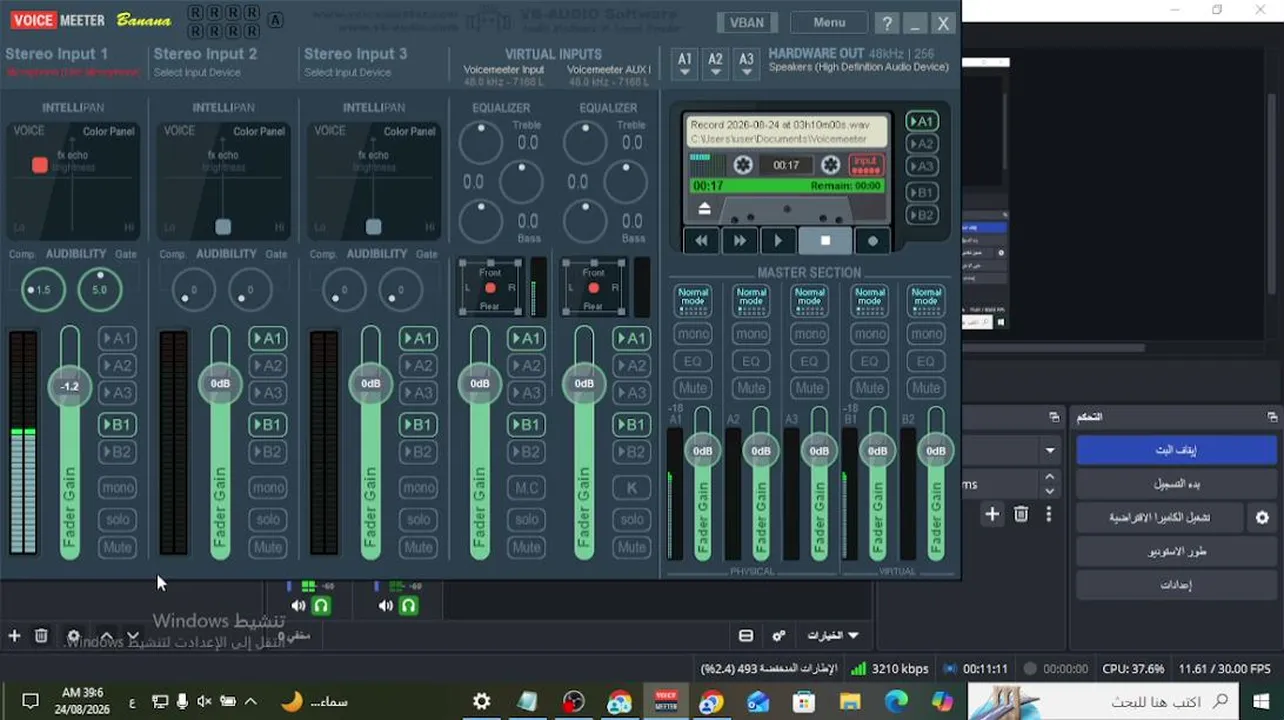Mute the Stereo Input 1 strip
Viewport: 1284px width, 720px height.
coord(117,547)
